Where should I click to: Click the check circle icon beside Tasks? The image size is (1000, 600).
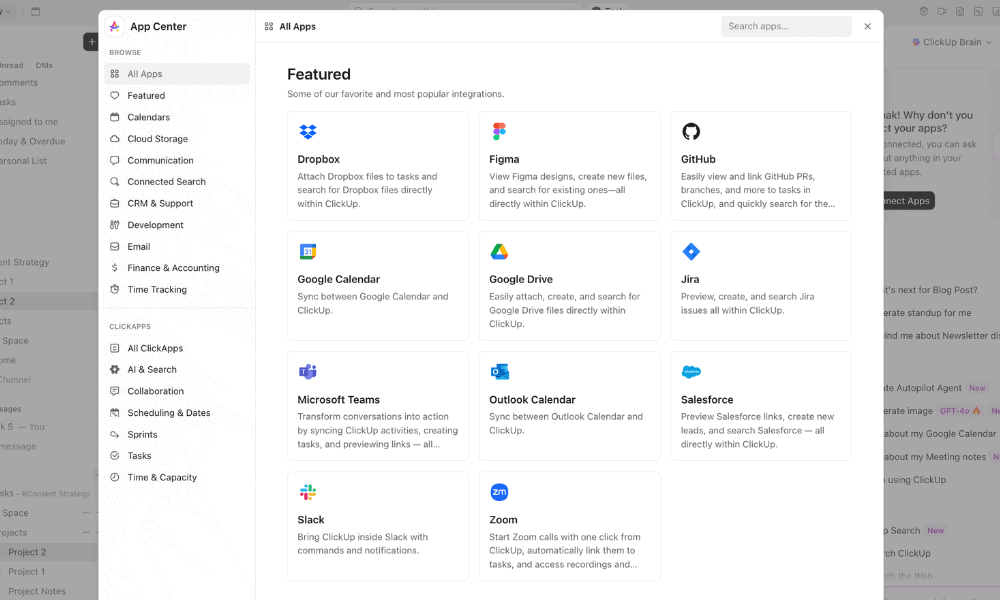[115, 456]
